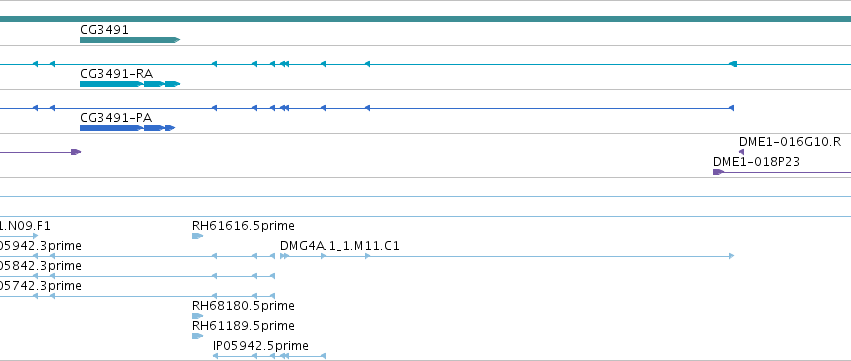The height and width of the screenshot is (361, 851).
Task: Select the DMG4A.1_1.M11.C1 label
Action: tap(340, 246)
